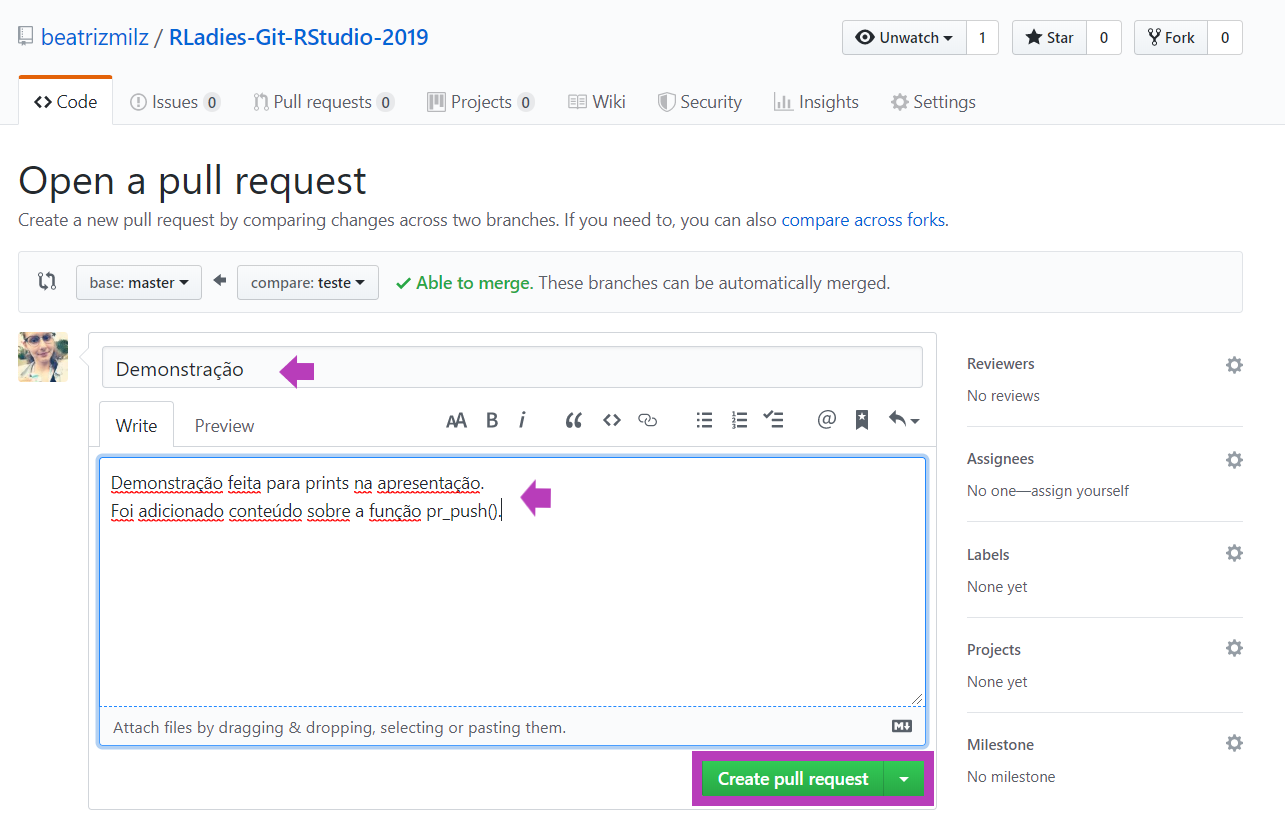Open Create pull request options arrow
The height and width of the screenshot is (833, 1285).
click(x=904, y=779)
